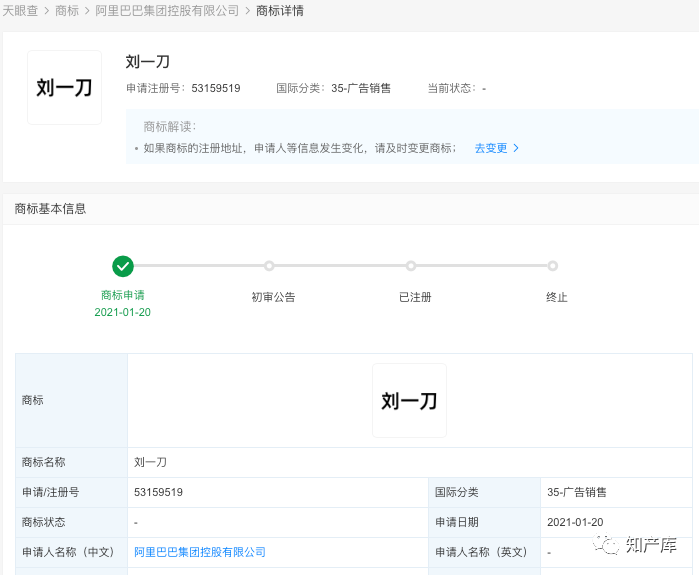Click the 35-广告销售 class value in table
Viewport: 699px width, 575px height.
click(x=577, y=492)
